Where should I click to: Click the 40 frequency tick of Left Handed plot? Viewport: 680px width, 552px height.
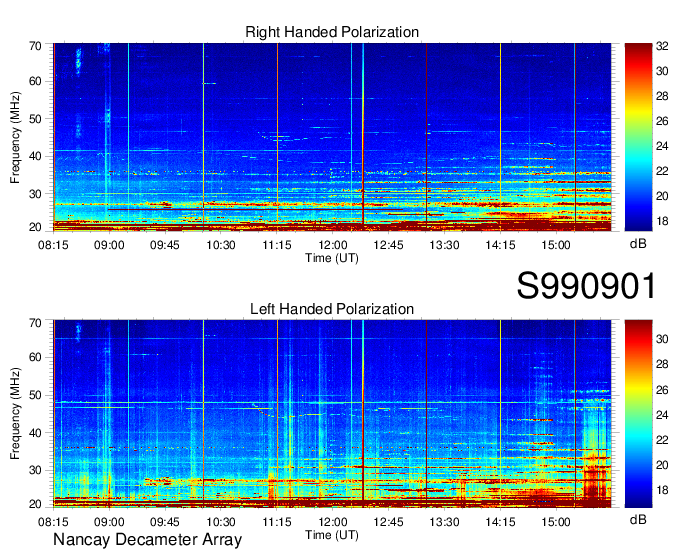[35, 433]
